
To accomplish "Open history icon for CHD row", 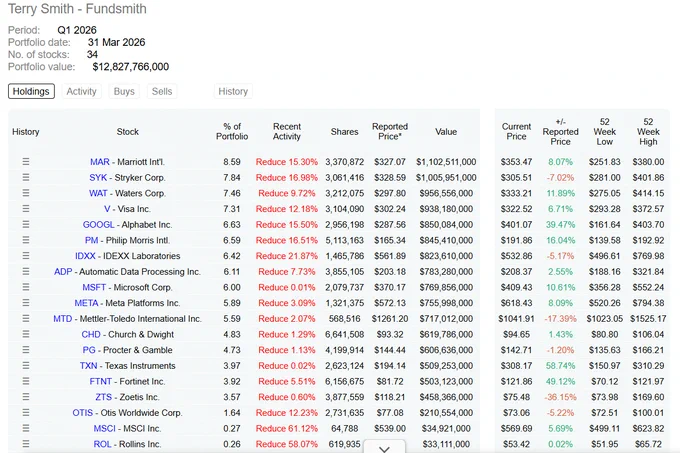I will click(x=26, y=334).
